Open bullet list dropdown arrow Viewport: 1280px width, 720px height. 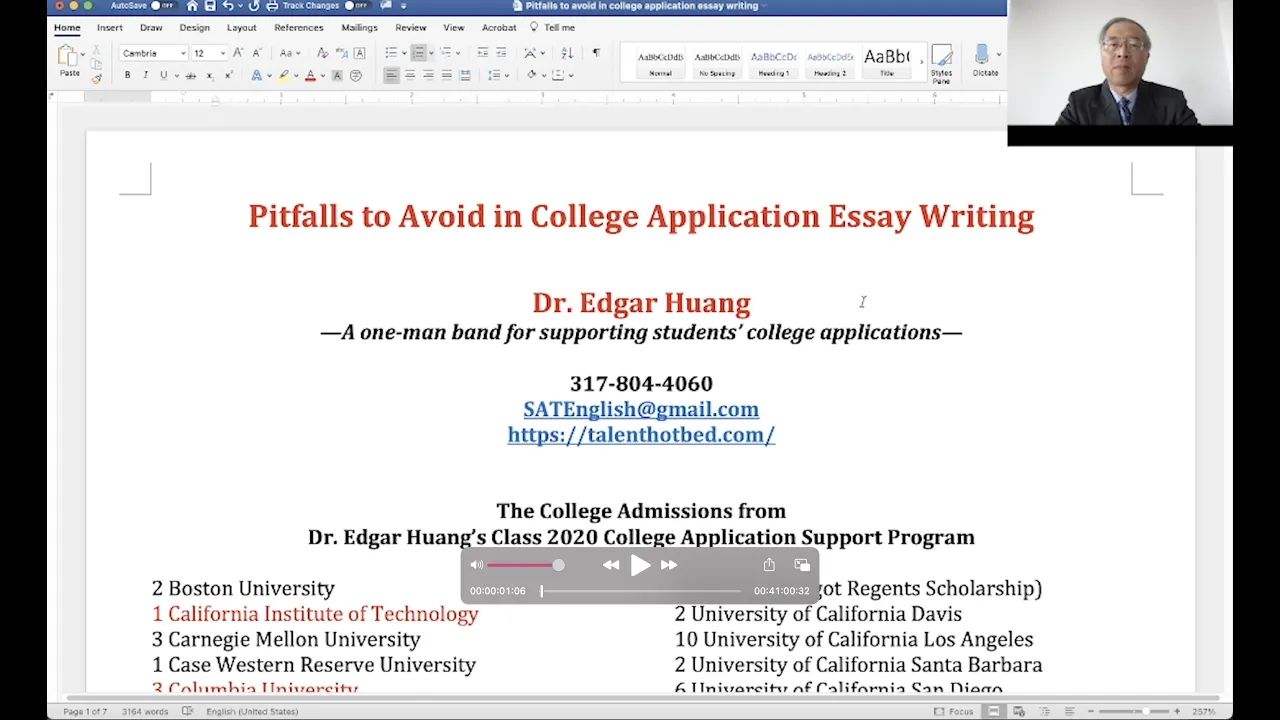click(403, 53)
